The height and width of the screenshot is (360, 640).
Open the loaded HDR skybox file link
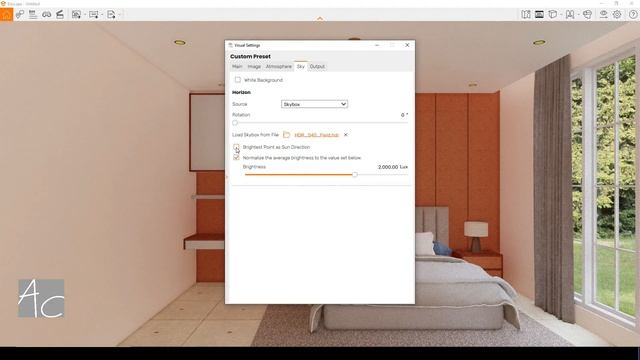[316, 135]
